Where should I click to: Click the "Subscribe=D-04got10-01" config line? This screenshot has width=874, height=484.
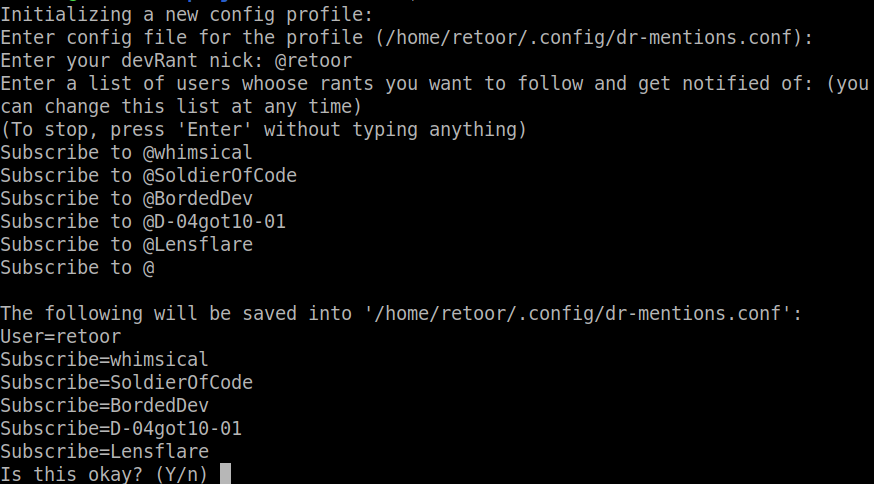pos(121,428)
